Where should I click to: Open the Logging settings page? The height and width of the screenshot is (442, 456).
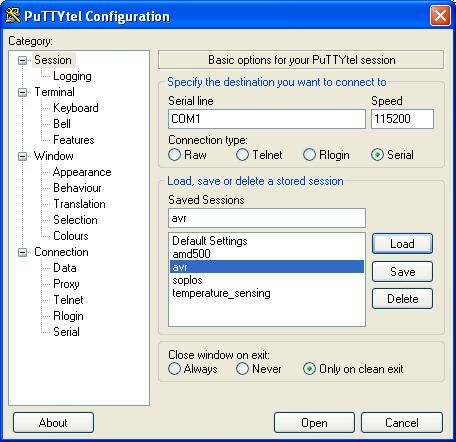coord(72,76)
